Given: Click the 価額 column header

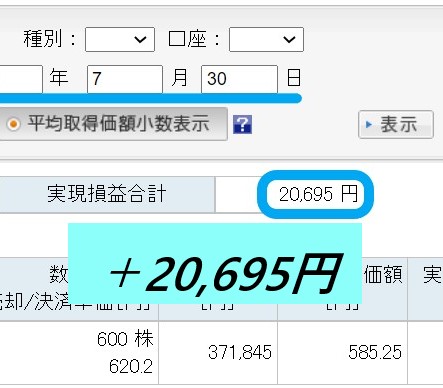Looking at the screenshot, I should (383, 275).
